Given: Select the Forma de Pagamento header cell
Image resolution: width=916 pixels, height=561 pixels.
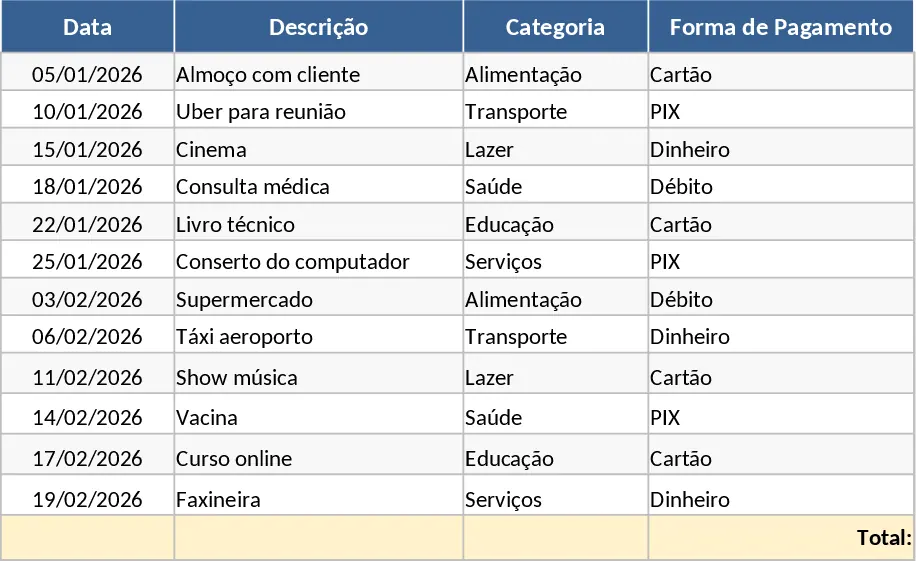Looking at the screenshot, I should (x=781, y=27).
